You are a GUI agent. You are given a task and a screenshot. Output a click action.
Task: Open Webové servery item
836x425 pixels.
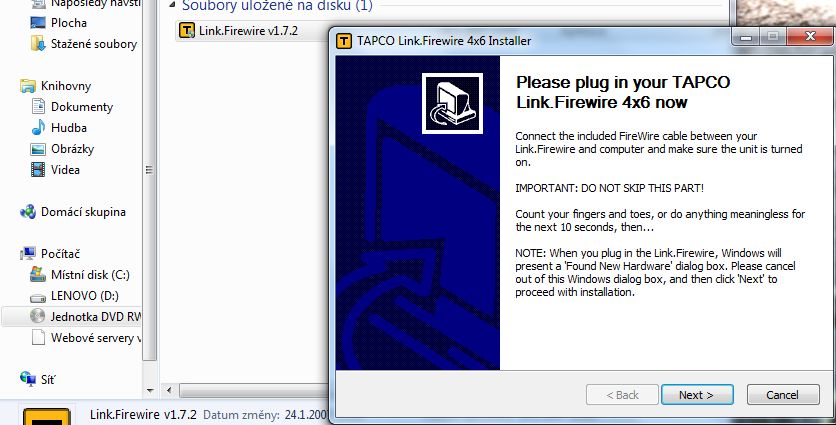pos(86,338)
